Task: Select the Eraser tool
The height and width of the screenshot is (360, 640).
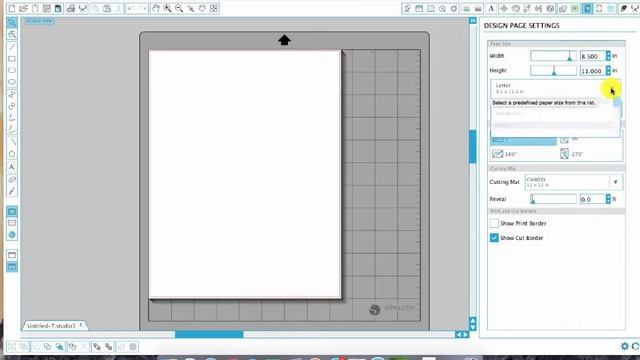Action: [x=12, y=179]
